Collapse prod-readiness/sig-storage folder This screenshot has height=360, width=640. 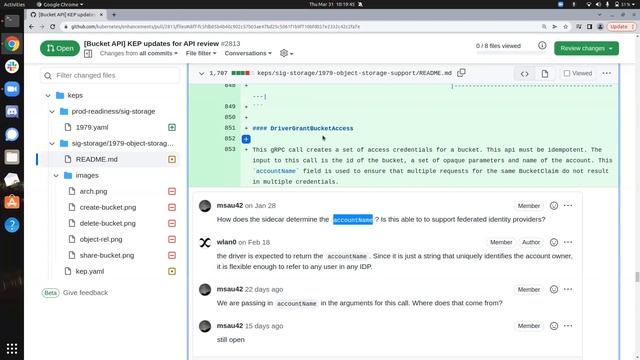(52, 111)
